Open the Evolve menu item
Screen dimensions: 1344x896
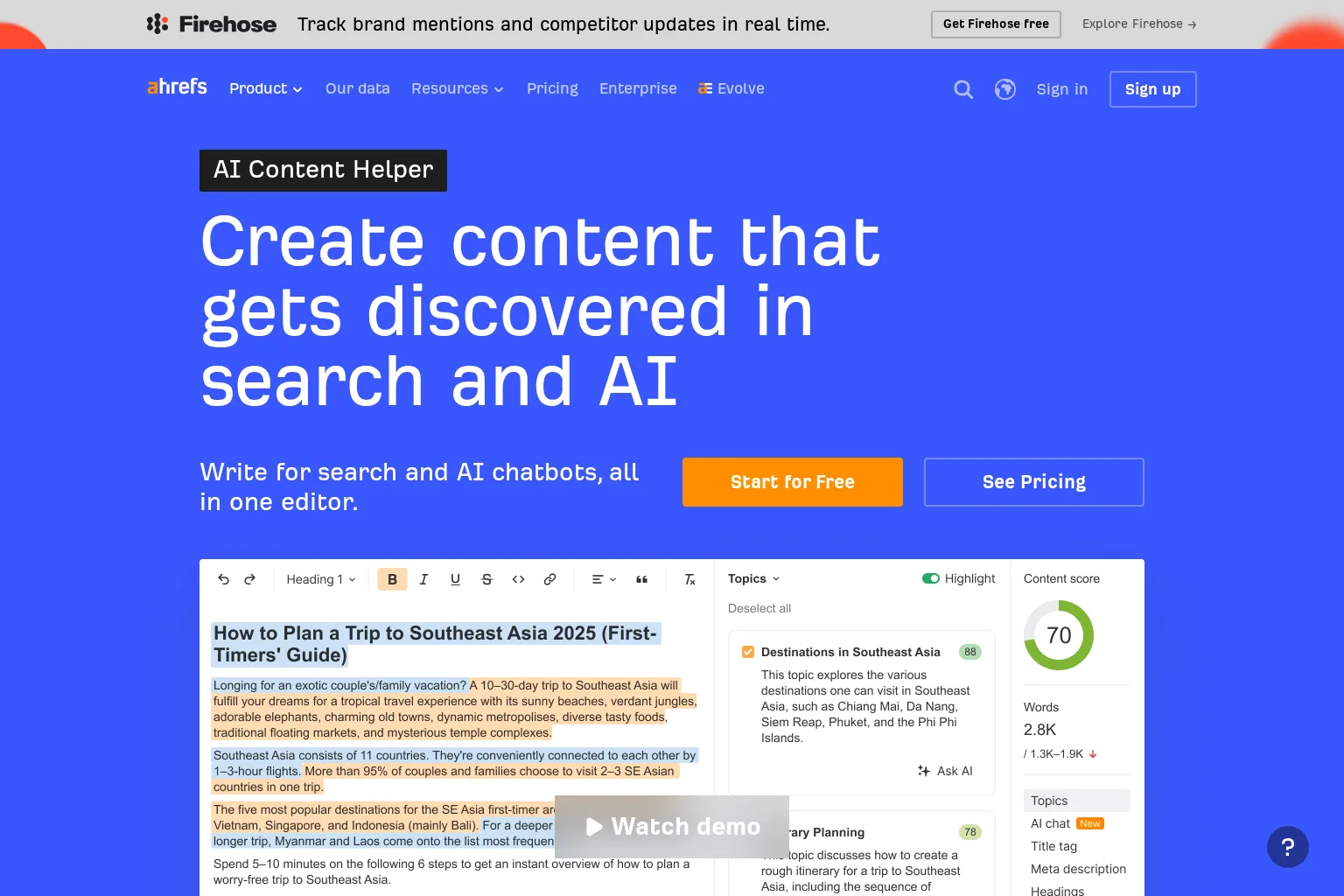[x=731, y=88]
